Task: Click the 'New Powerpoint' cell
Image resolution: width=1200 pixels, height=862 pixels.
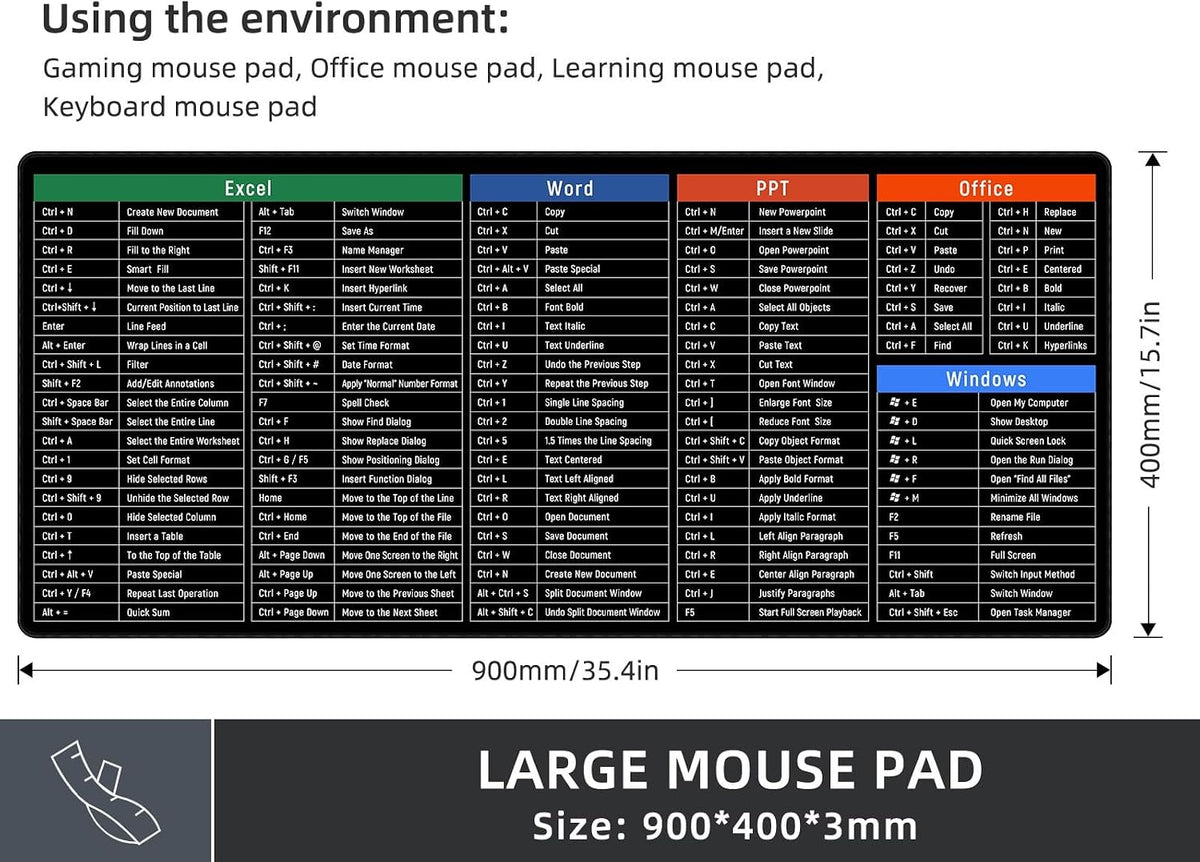Action: 810,212
